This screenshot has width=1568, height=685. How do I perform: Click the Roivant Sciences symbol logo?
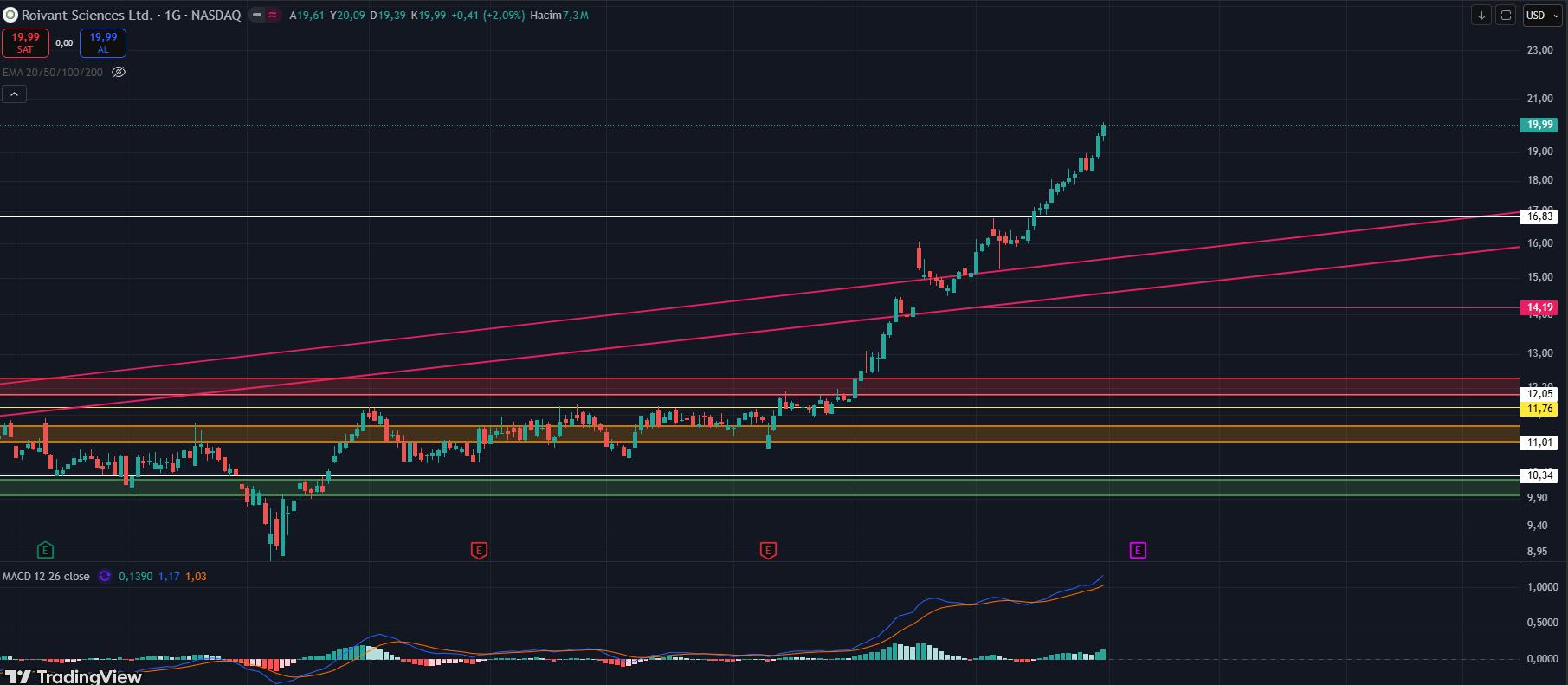10,15
